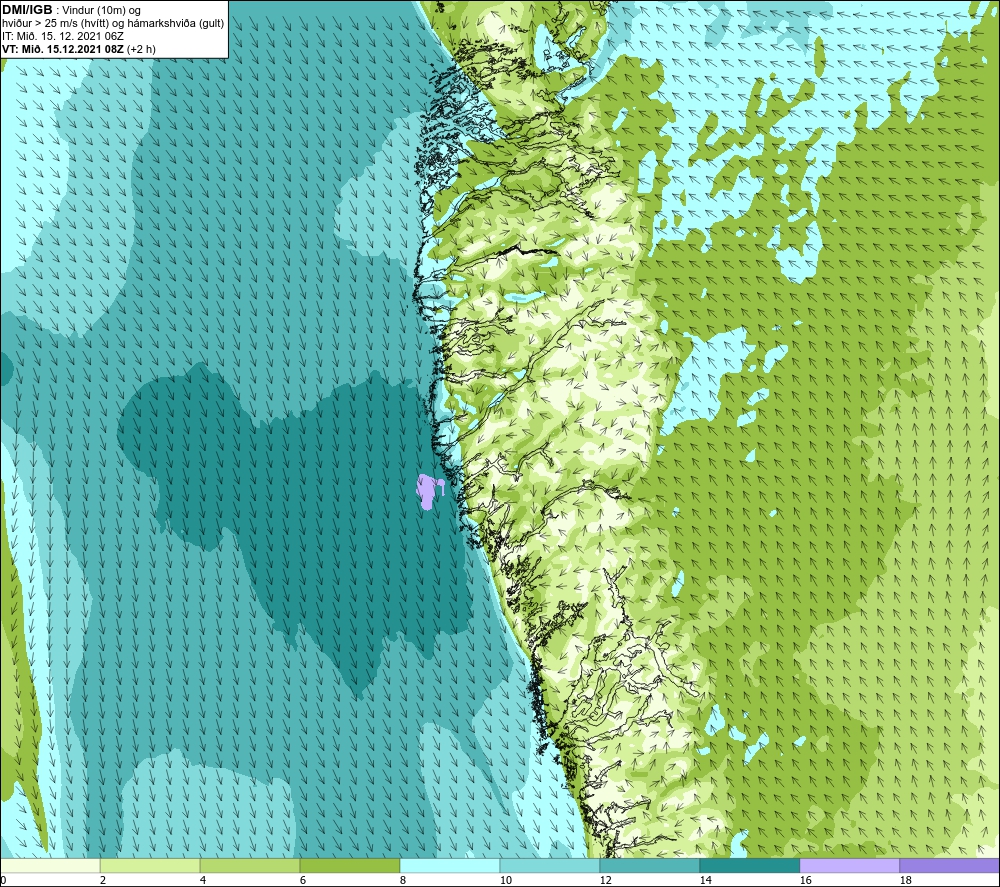Click the teal 12–14 m/s color swatch
The width and height of the screenshot is (1000, 887).
649,865
